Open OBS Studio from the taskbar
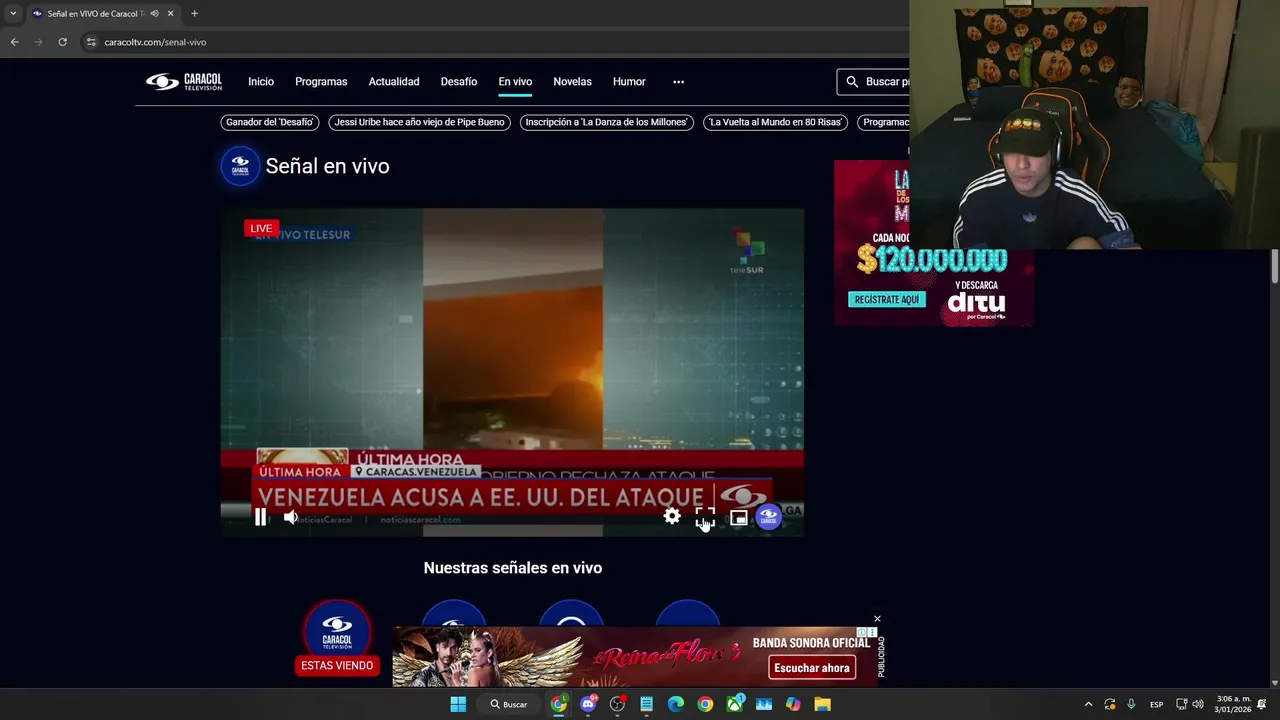The height and width of the screenshot is (720, 1280). tap(617, 704)
